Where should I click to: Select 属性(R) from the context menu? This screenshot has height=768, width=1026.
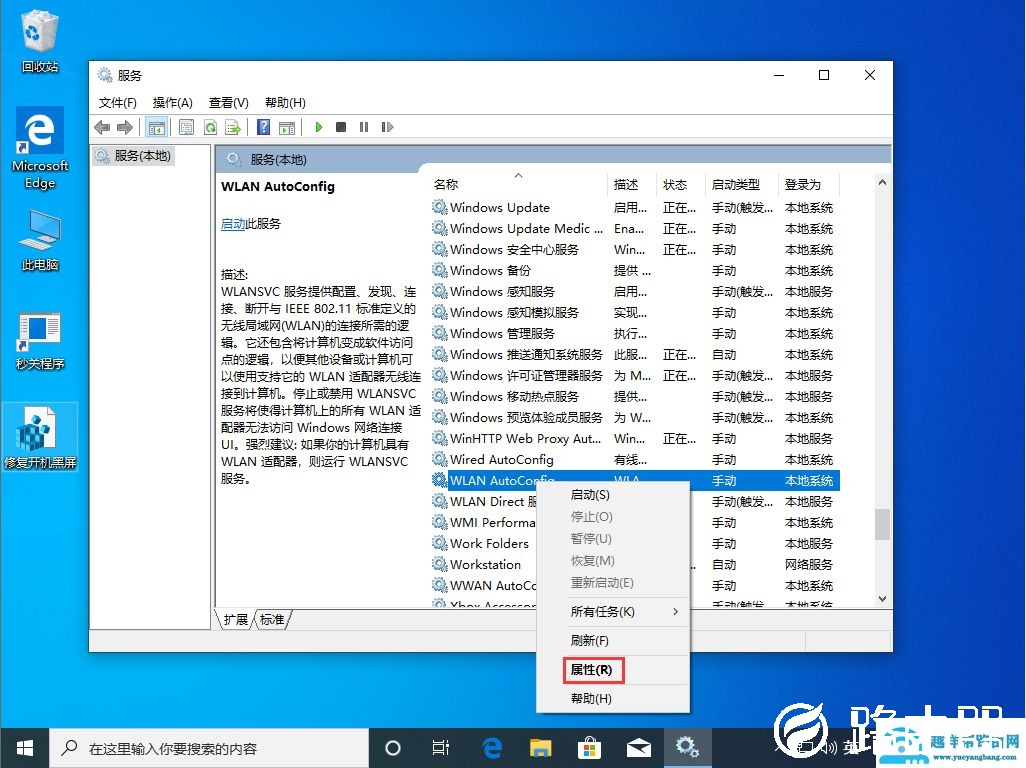coord(592,669)
